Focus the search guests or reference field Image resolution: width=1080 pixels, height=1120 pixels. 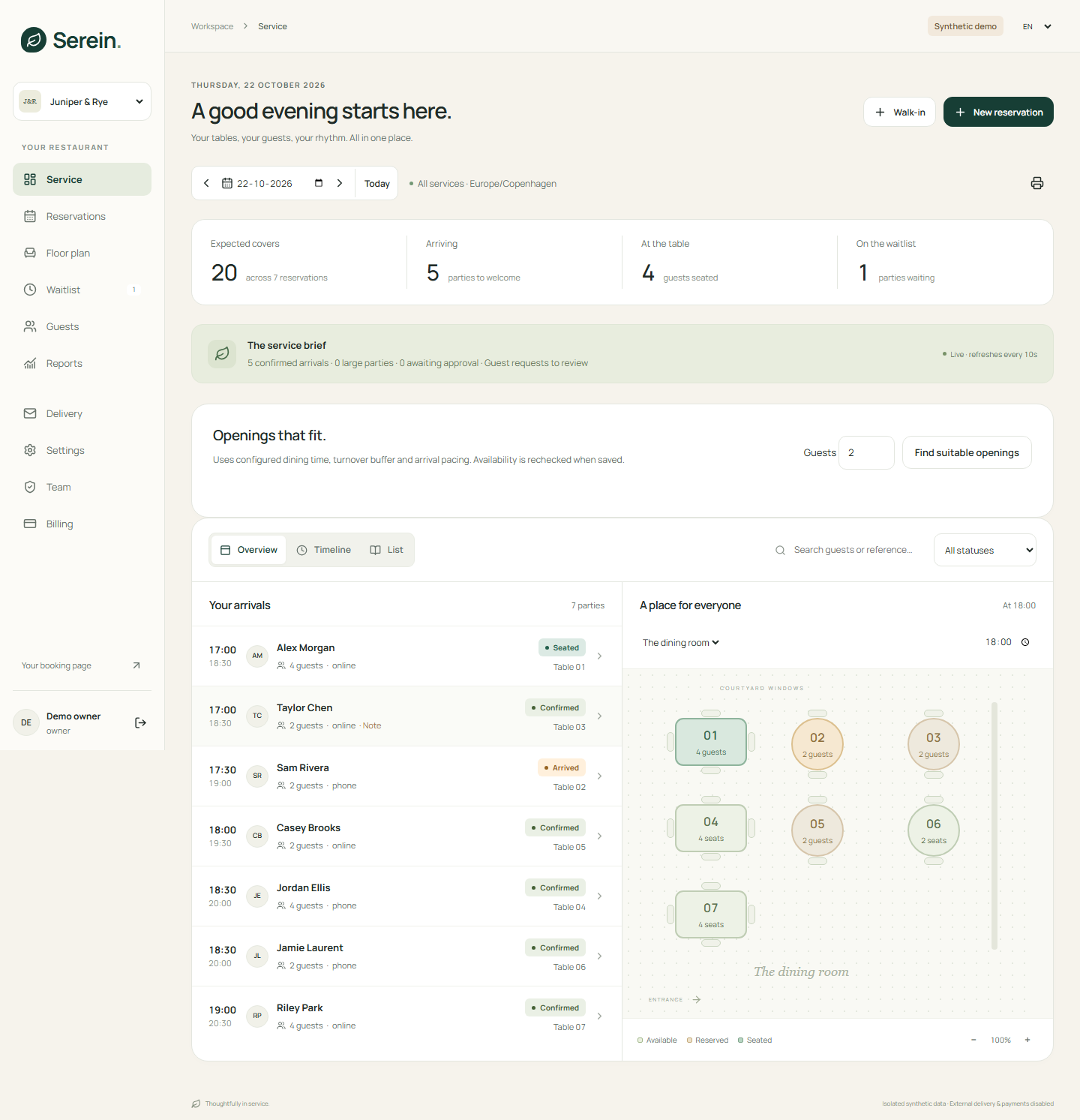click(x=853, y=550)
